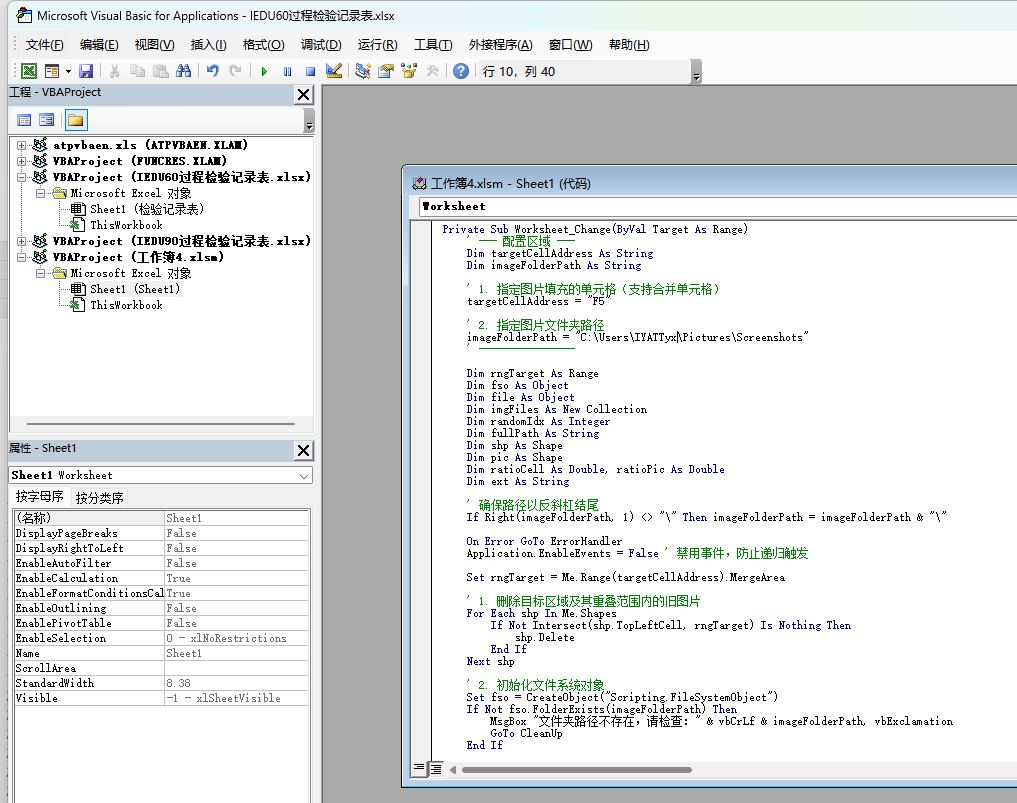Image resolution: width=1017 pixels, height=803 pixels.
Task: Open the Sheet1 Worksheet object dropdown in Properties
Action: coord(304,475)
